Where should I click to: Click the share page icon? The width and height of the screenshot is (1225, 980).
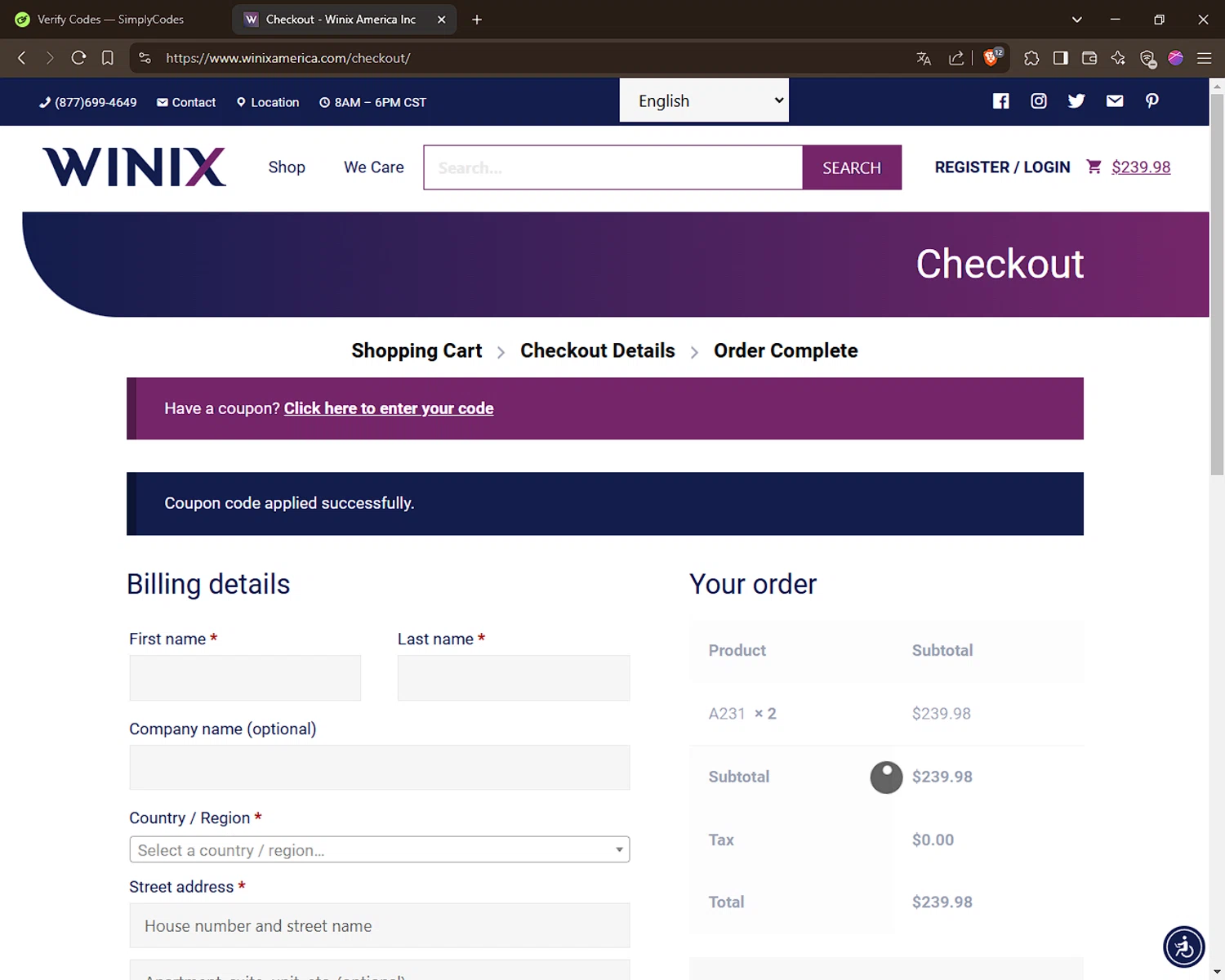(955, 58)
